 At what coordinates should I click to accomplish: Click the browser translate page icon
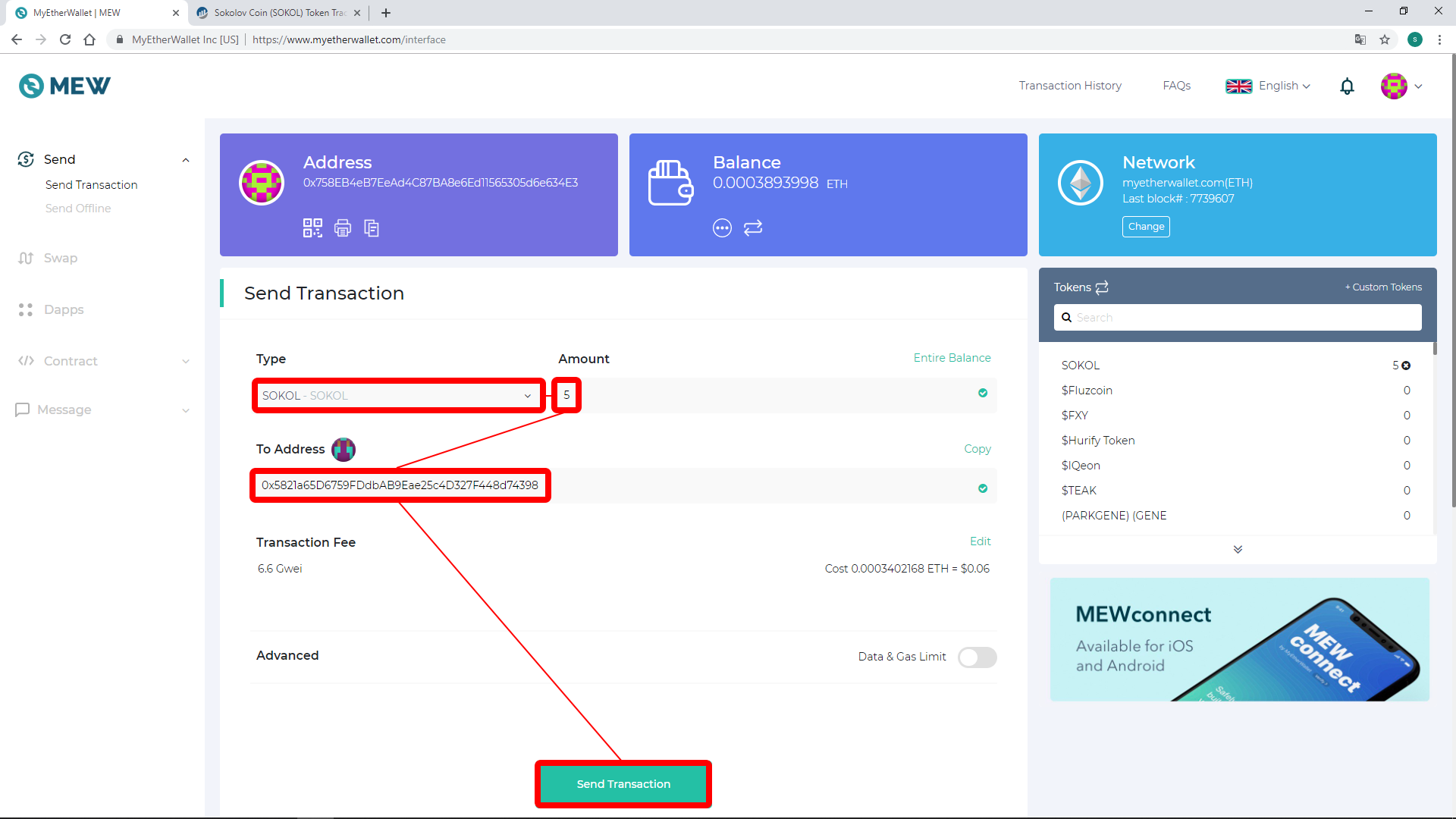click(1360, 39)
